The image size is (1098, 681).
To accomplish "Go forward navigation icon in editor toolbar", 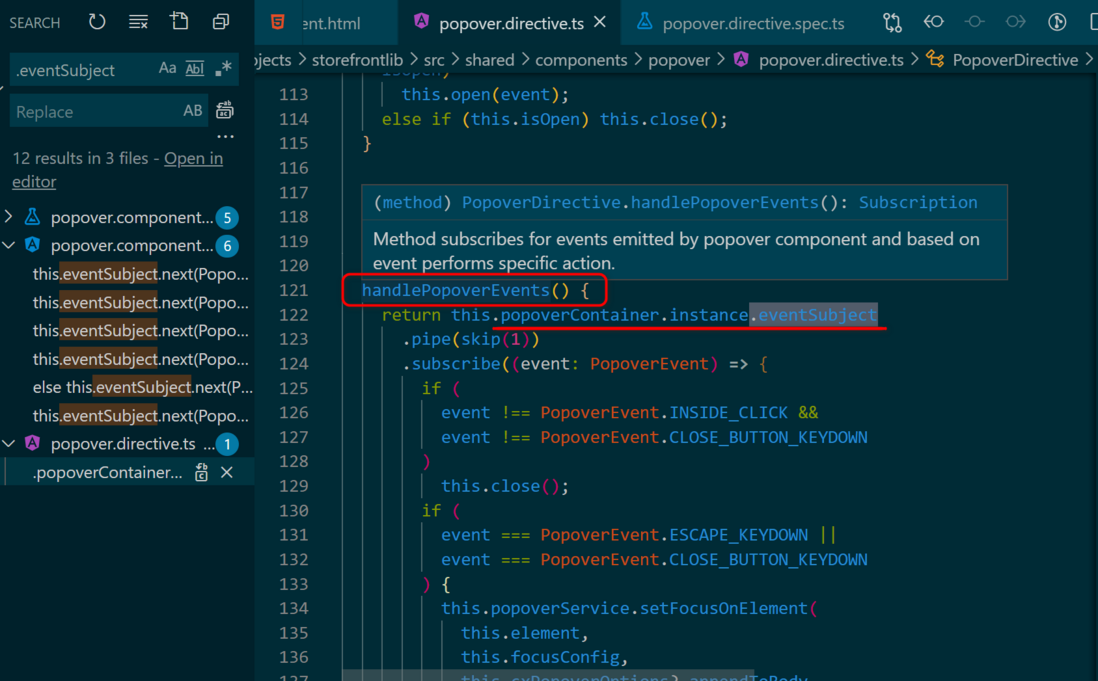I will (x=1015, y=22).
